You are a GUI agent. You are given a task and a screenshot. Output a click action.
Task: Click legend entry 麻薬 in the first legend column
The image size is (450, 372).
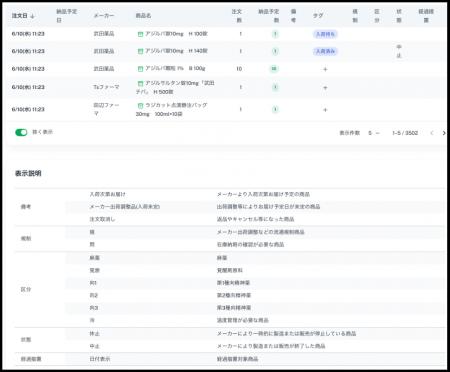click(x=95, y=258)
